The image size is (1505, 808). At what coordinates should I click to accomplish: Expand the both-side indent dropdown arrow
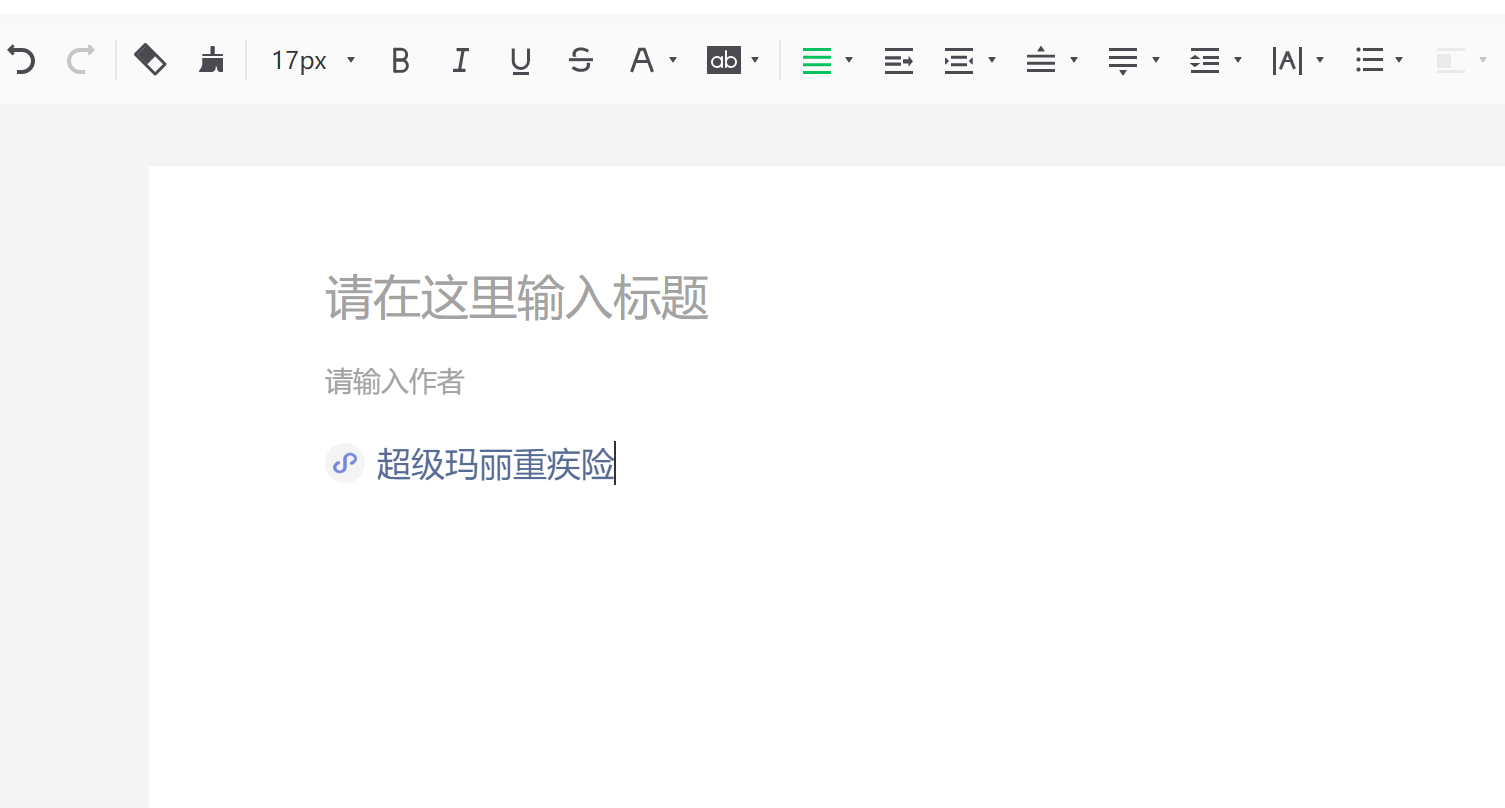coord(992,60)
